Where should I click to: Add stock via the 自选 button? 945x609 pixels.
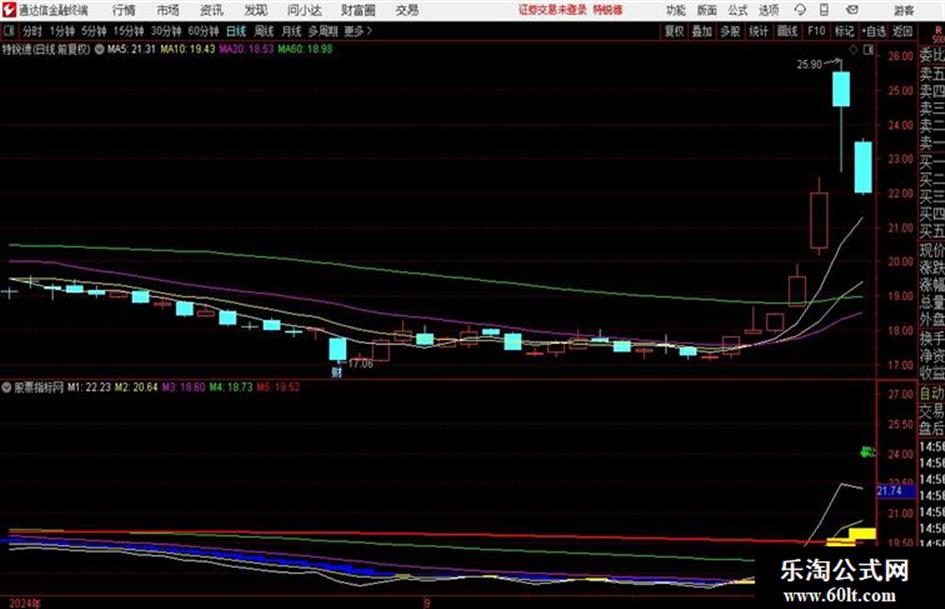874,31
